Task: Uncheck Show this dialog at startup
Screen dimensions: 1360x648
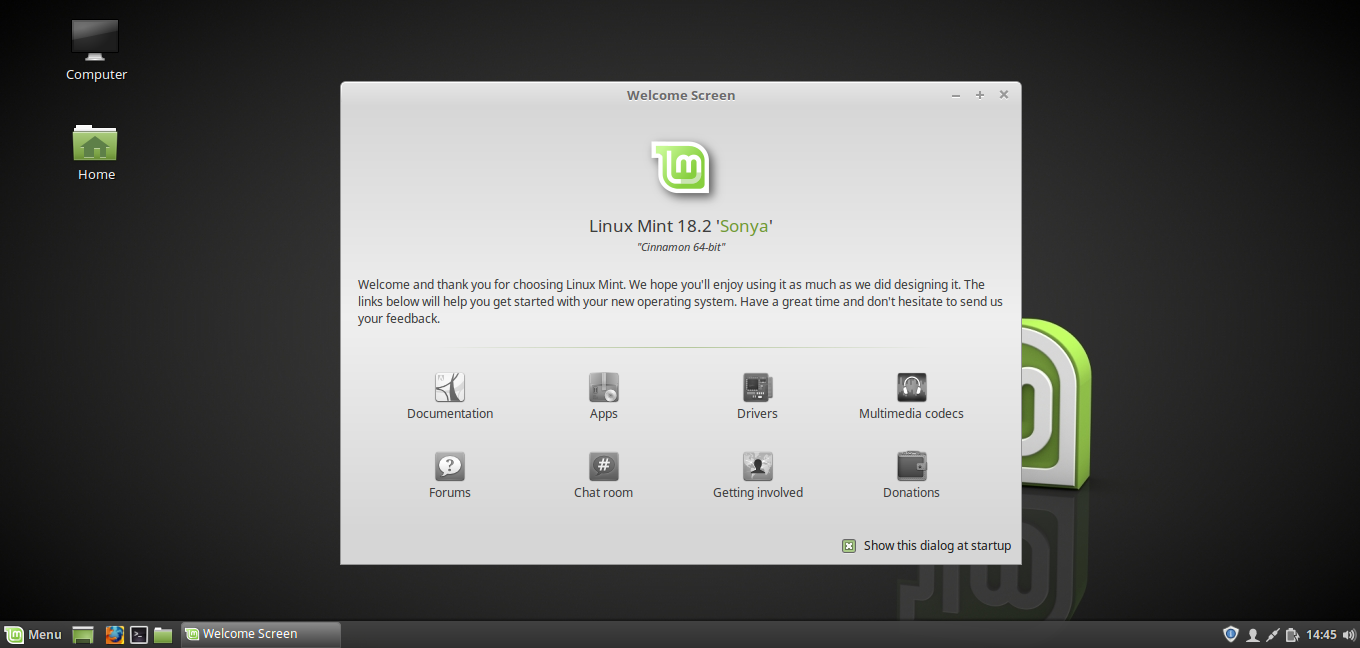Action: (x=849, y=546)
